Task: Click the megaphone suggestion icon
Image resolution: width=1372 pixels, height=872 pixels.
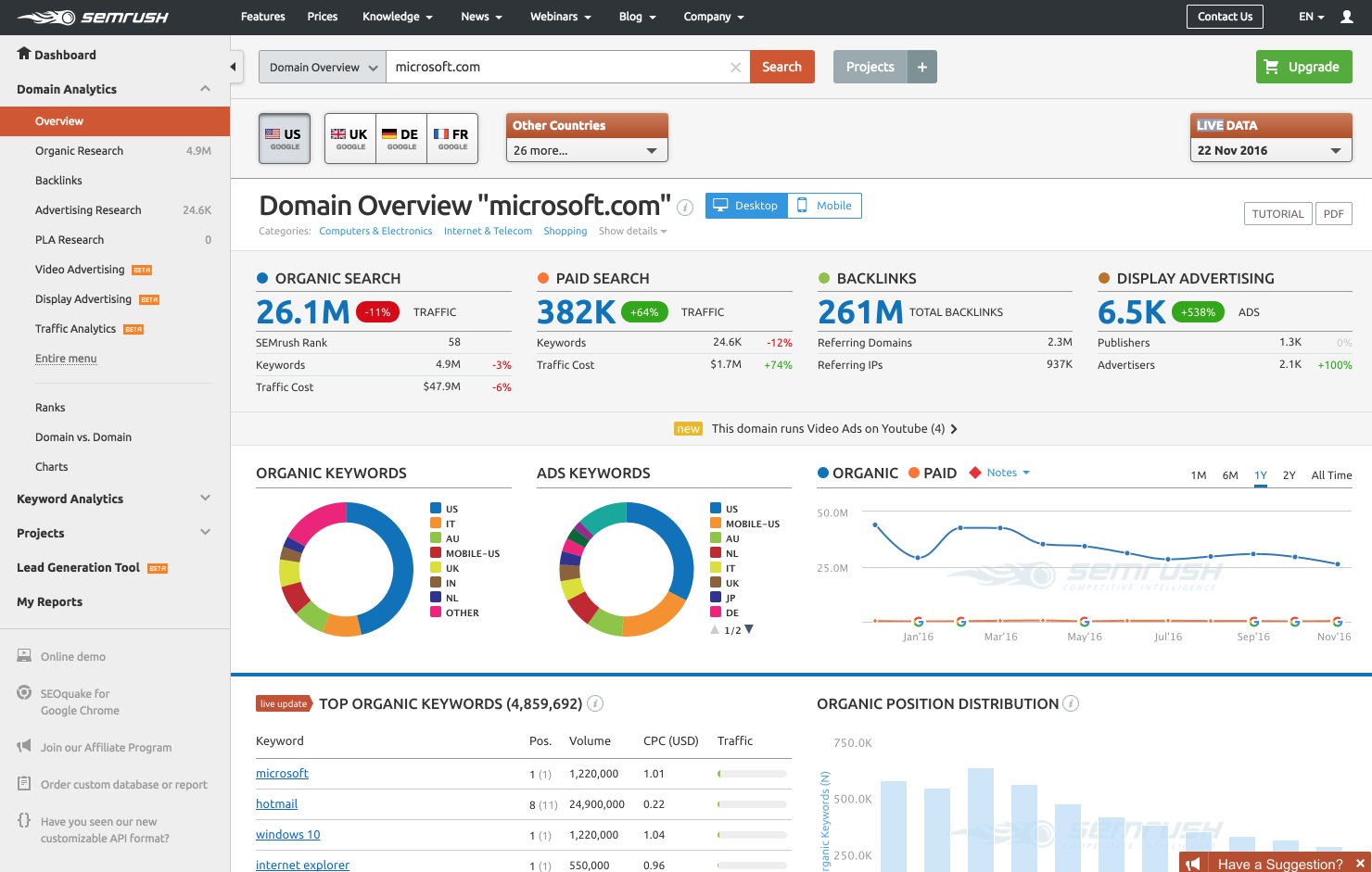Action: (1193, 864)
